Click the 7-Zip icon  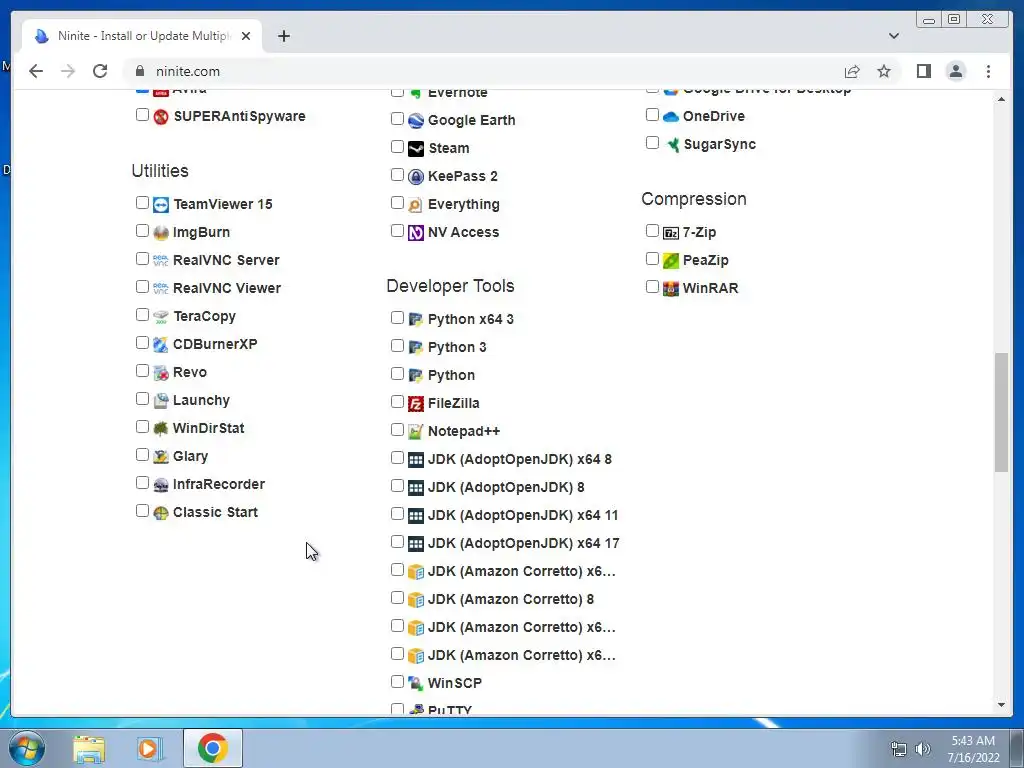671,233
